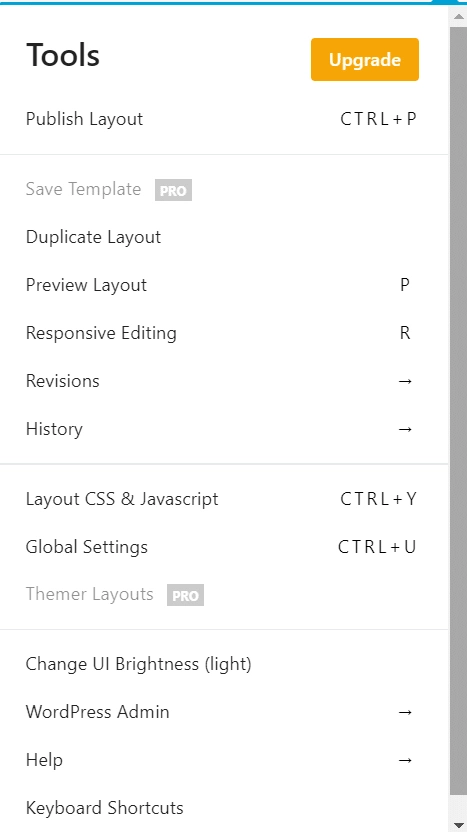This screenshot has height=832, width=467.
Task: Expand the History submenu arrow
Action: click(x=405, y=429)
